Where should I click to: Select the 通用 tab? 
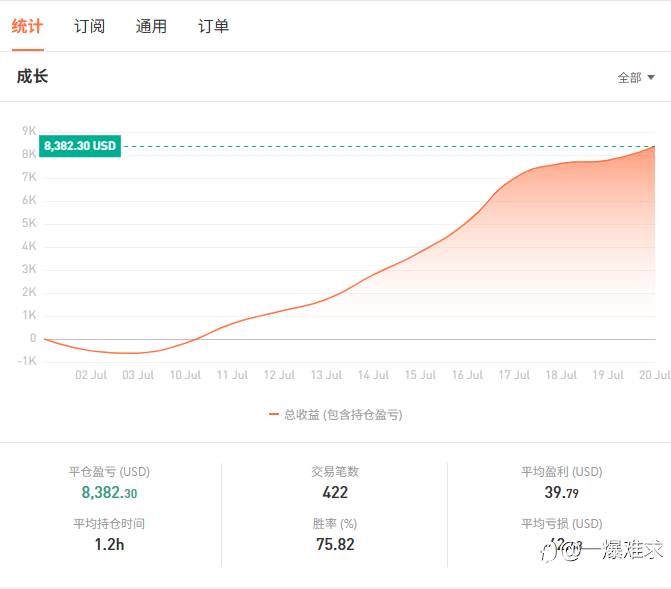[151, 26]
